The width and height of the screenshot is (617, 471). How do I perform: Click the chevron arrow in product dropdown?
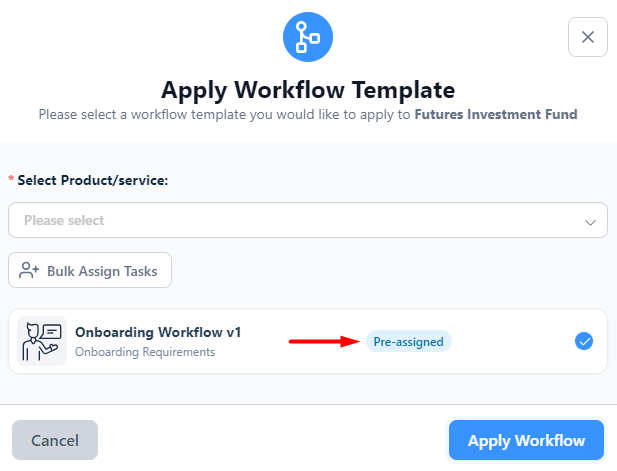click(590, 222)
